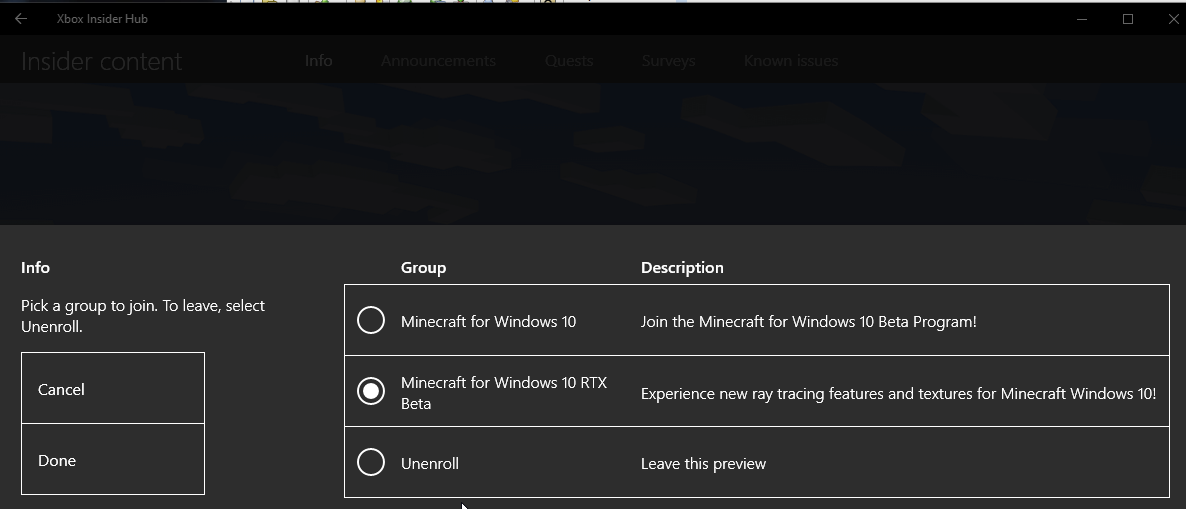Image resolution: width=1186 pixels, height=509 pixels.
Task: Maximize the Xbox Insider Hub window
Action: coord(1128,19)
